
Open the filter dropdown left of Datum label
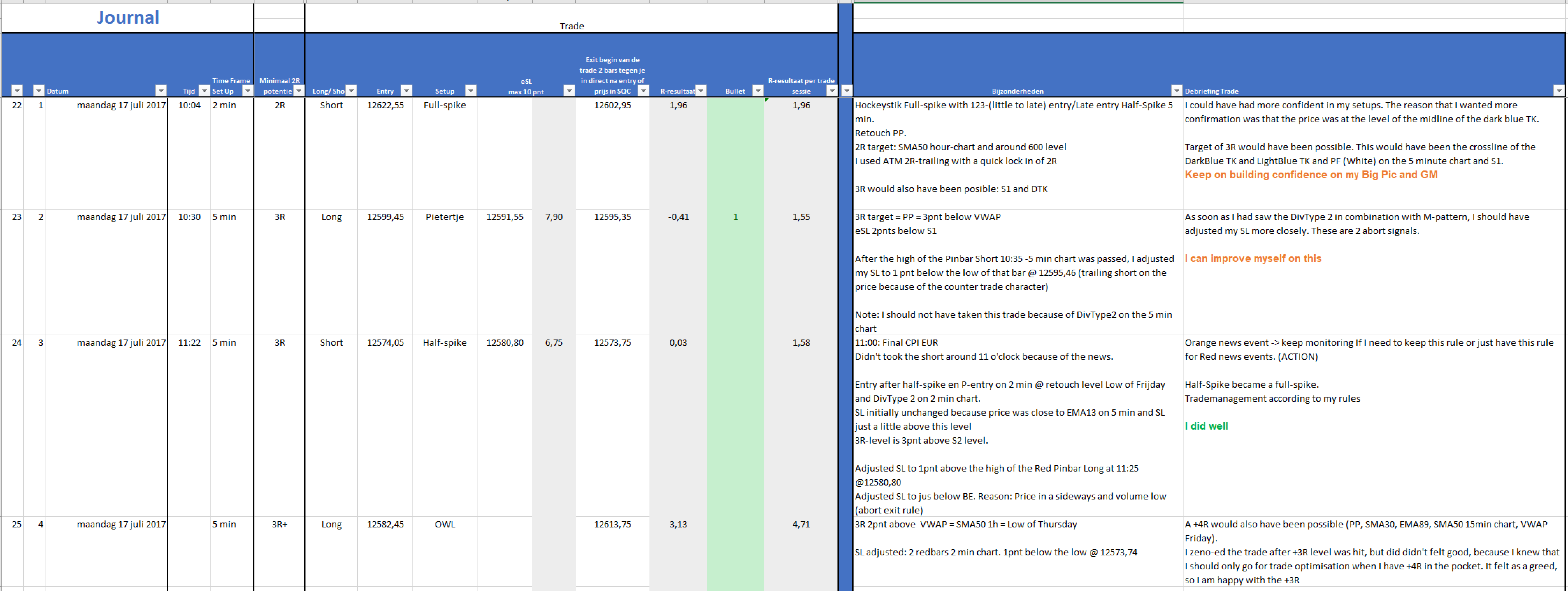[x=38, y=90]
